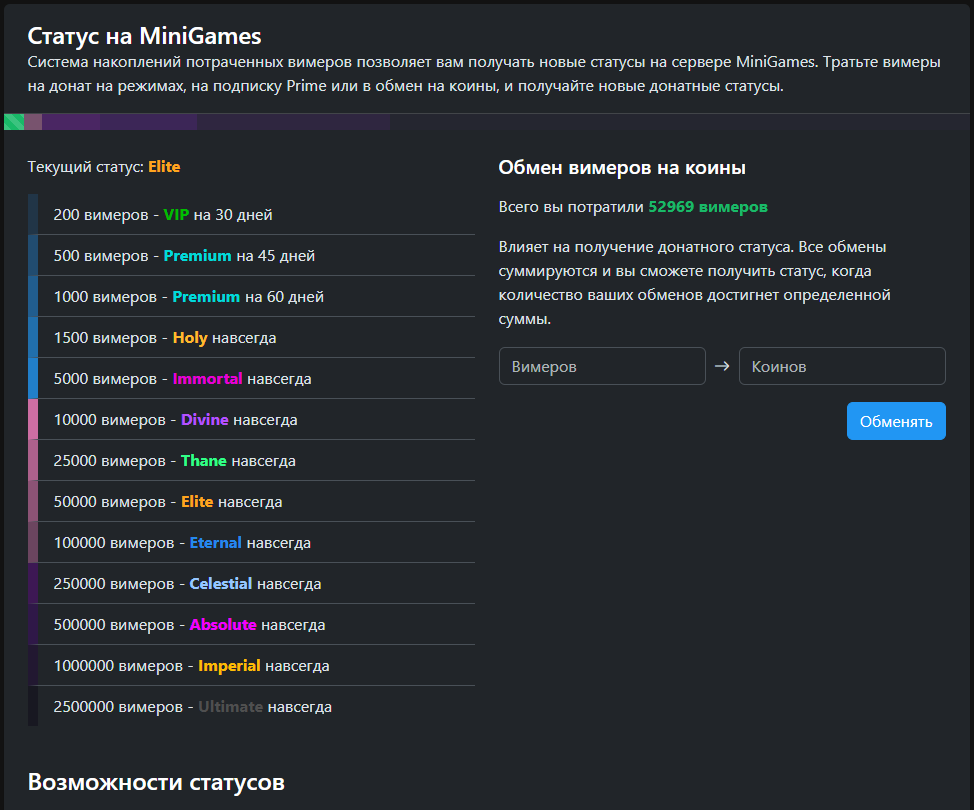Viewport: 974px width, 810px height.
Task: Click the Вимеров input field
Action: (602, 366)
